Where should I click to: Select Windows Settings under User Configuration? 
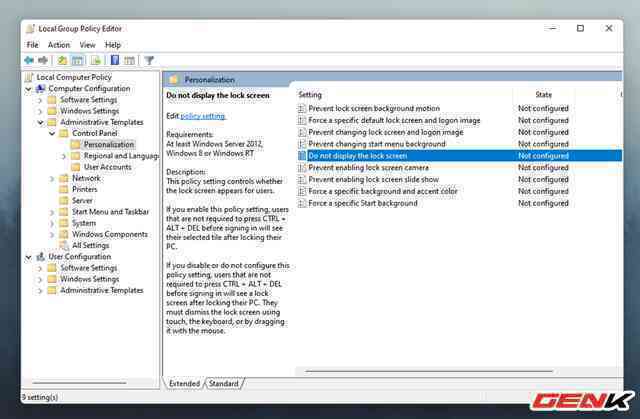pyautogui.click(x=89, y=279)
